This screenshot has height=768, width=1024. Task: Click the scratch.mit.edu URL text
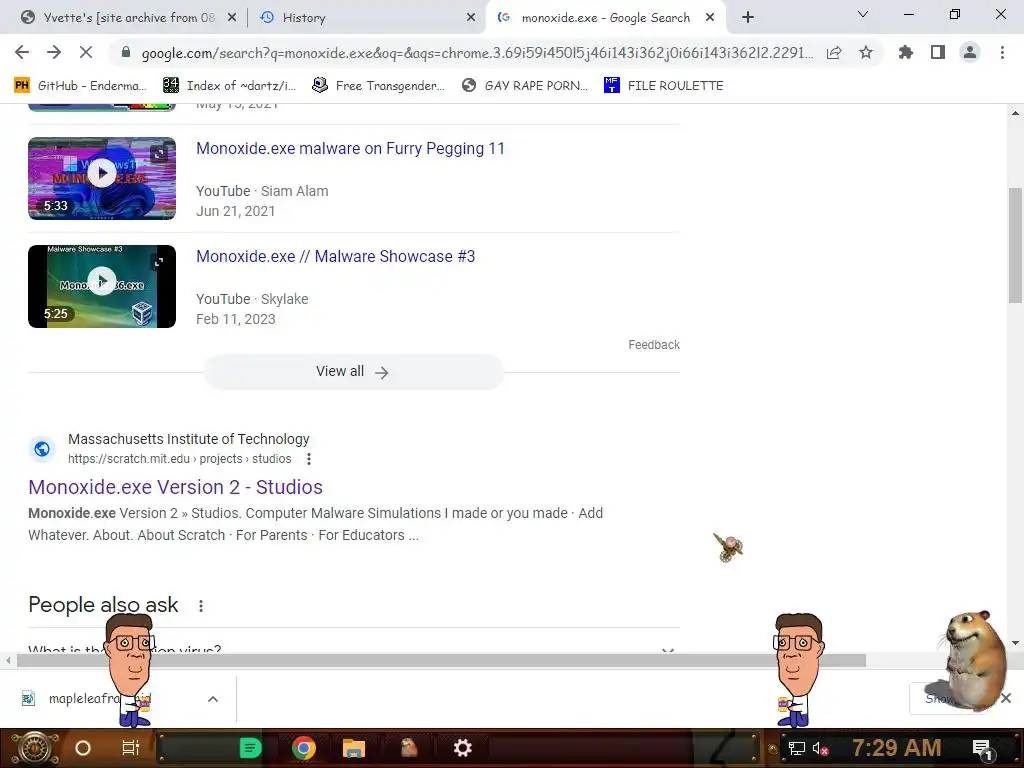point(180,459)
